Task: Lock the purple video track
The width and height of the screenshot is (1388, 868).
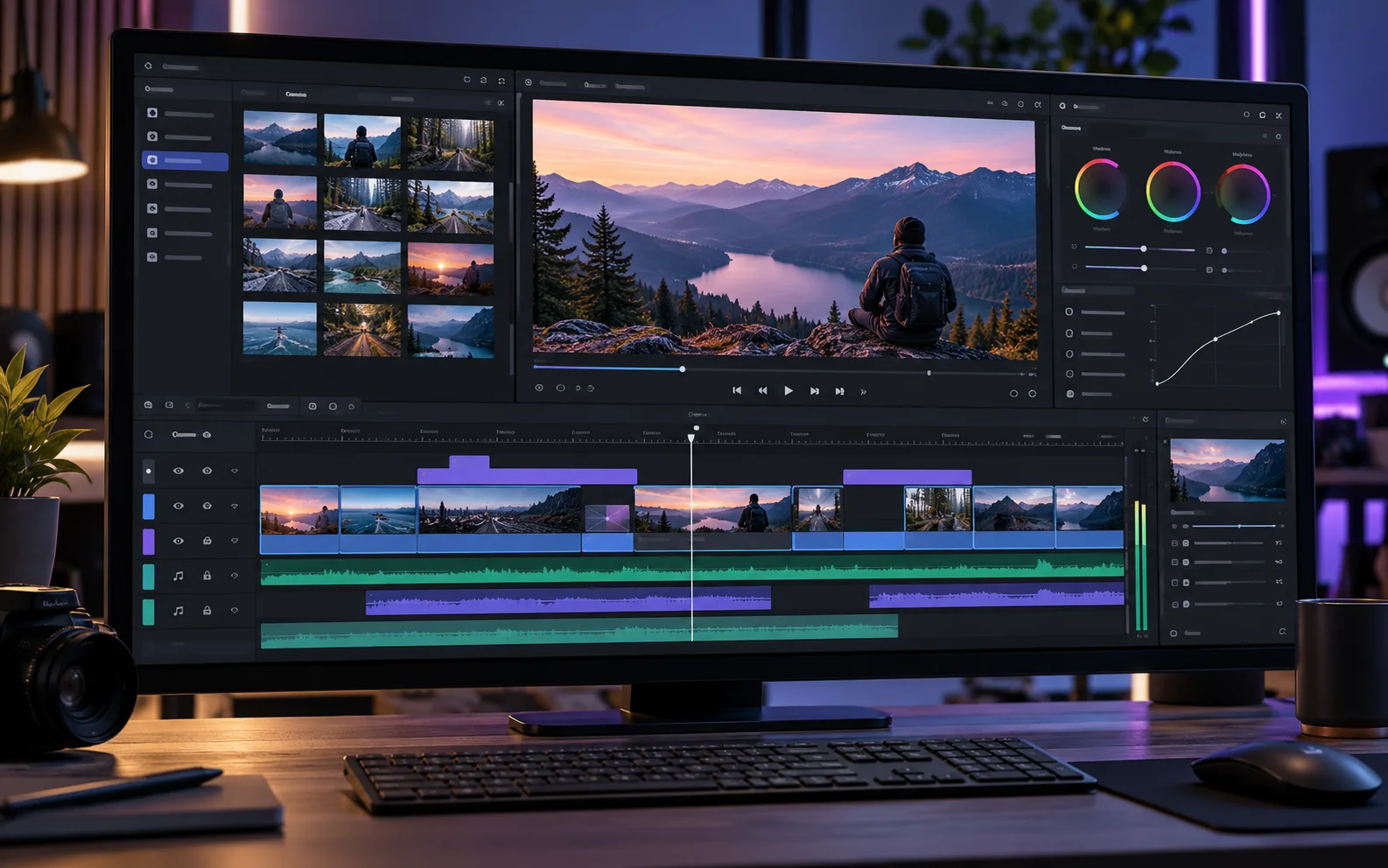Action: (x=207, y=541)
